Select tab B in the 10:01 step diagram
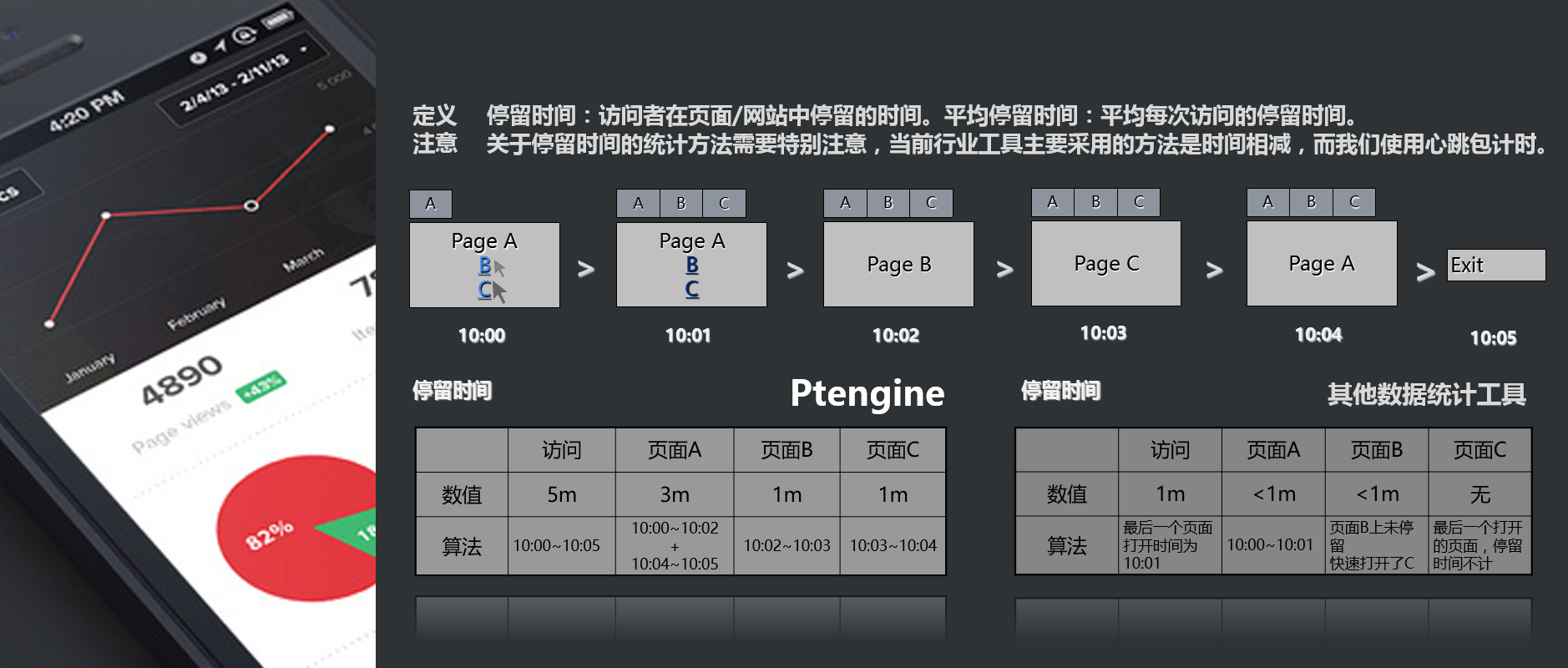This screenshot has width=1568, height=668. click(x=681, y=203)
